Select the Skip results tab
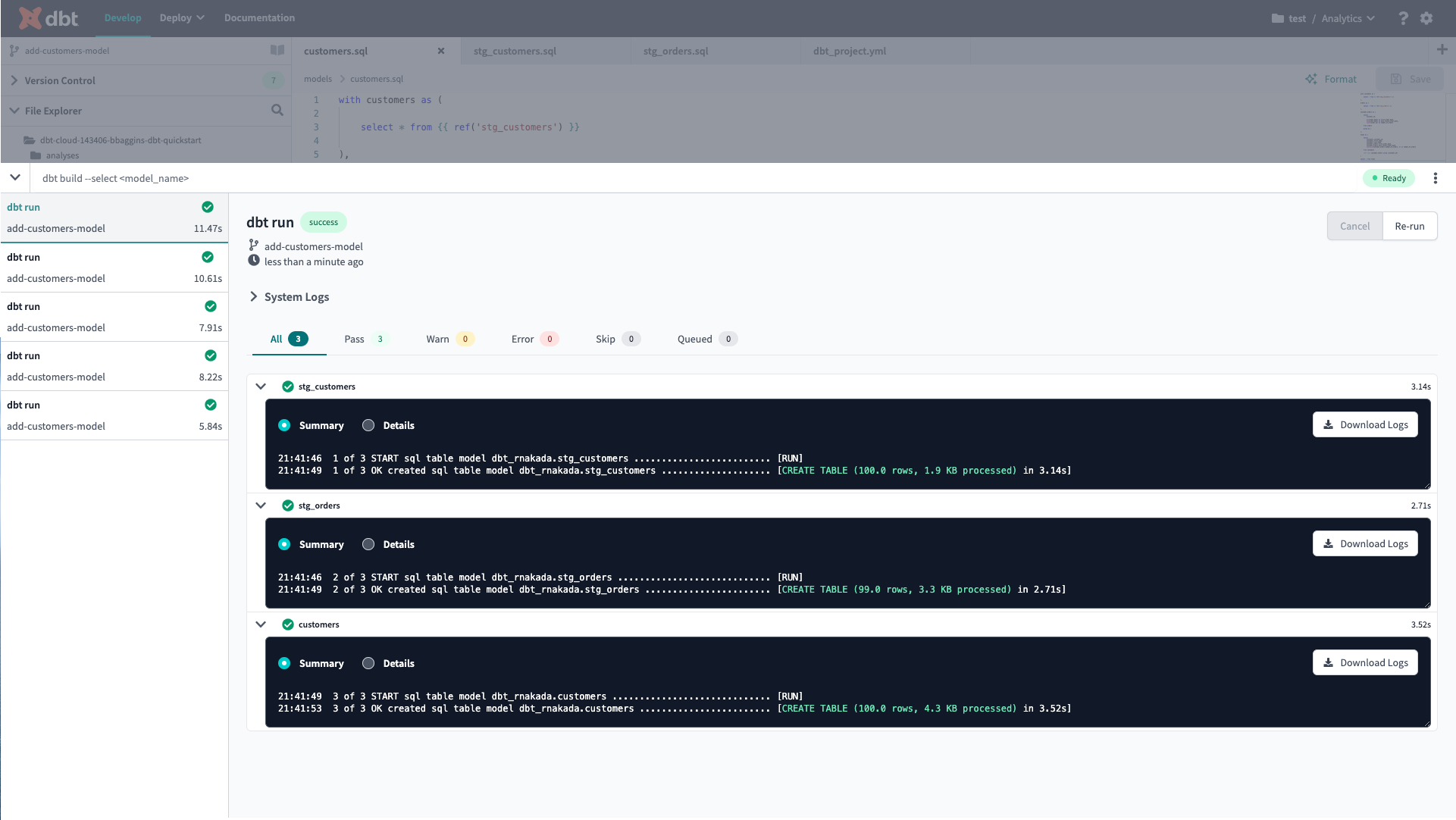This screenshot has height=820, width=1456. [618, 339]
